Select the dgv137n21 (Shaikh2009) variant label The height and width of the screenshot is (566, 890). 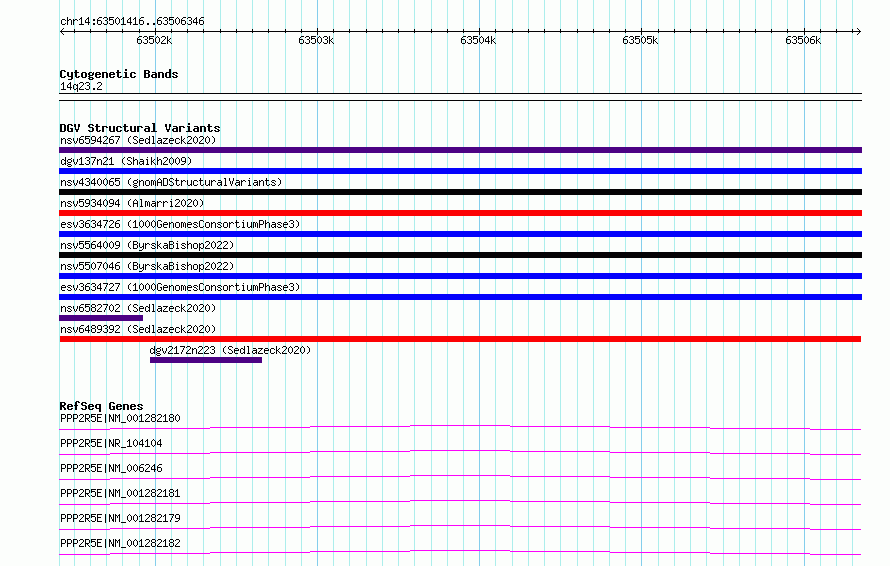[126, 161]
